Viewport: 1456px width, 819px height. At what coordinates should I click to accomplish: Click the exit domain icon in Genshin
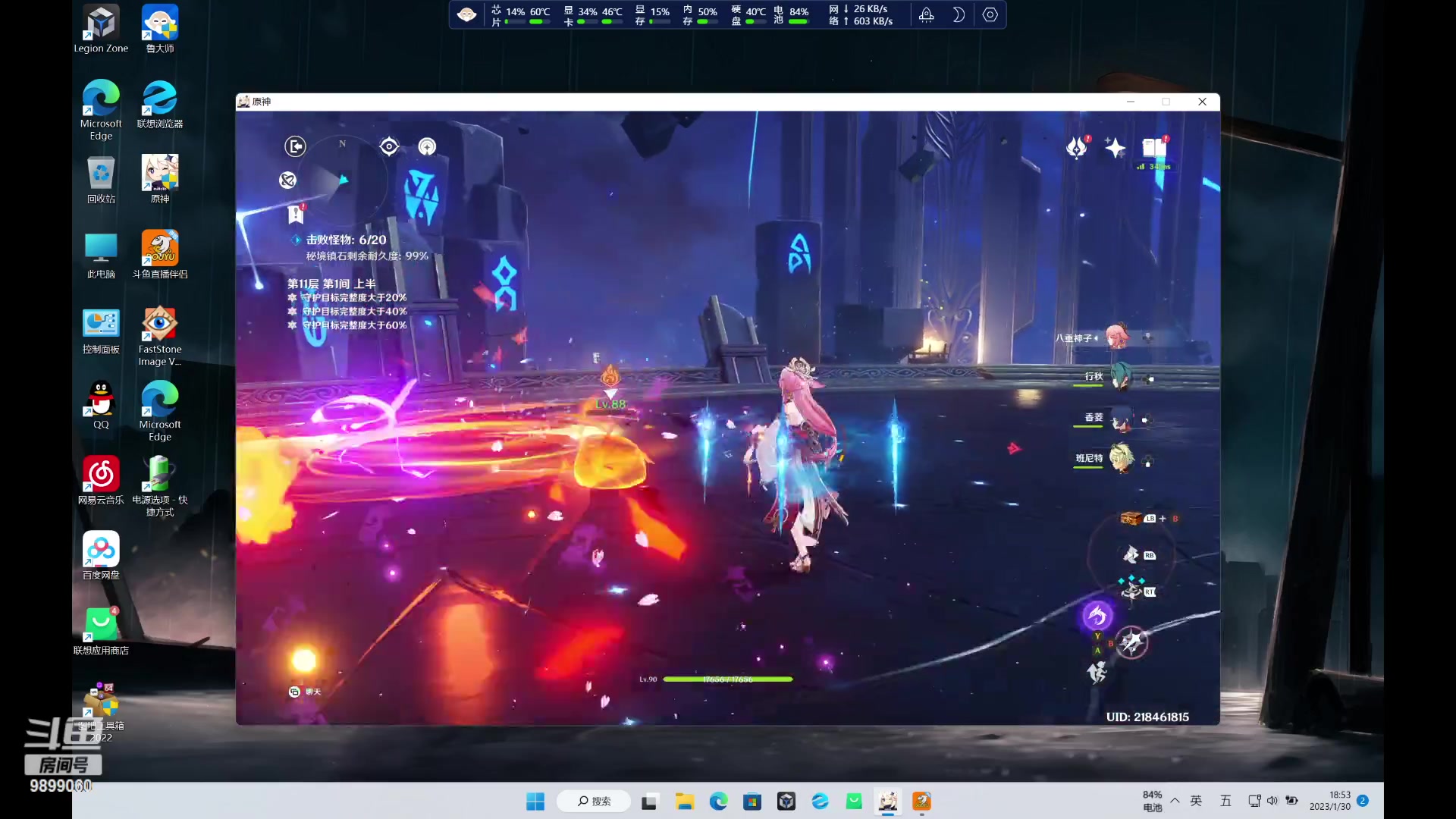295,146
